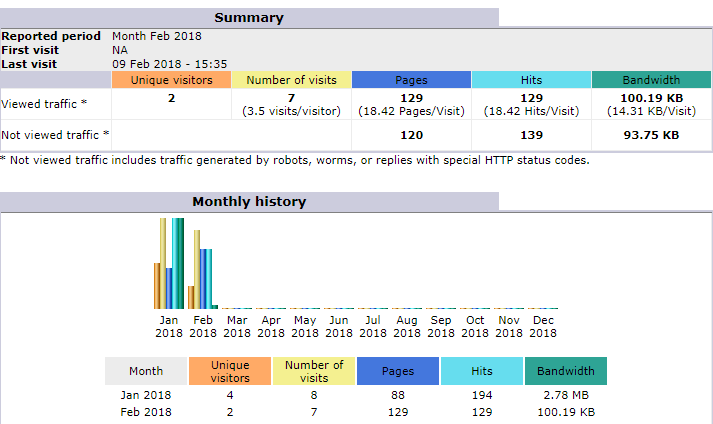This screenshot has height=424, width=713.
Task: Click the tall cyan Jan 2018 hits bar
Action: [176, 264]
